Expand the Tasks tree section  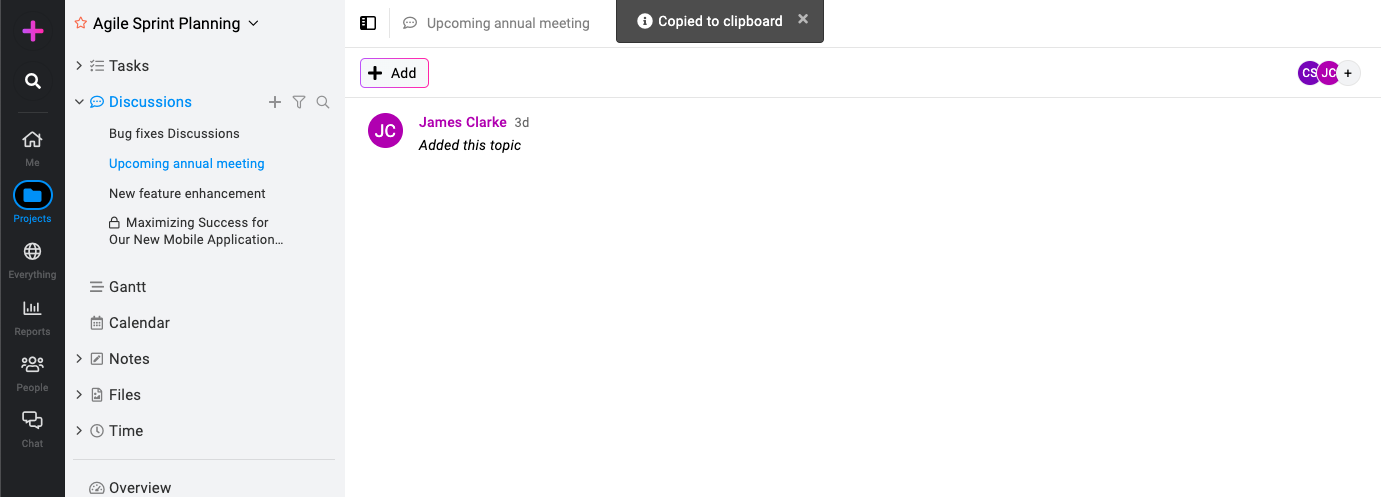(x=79, y=66)
